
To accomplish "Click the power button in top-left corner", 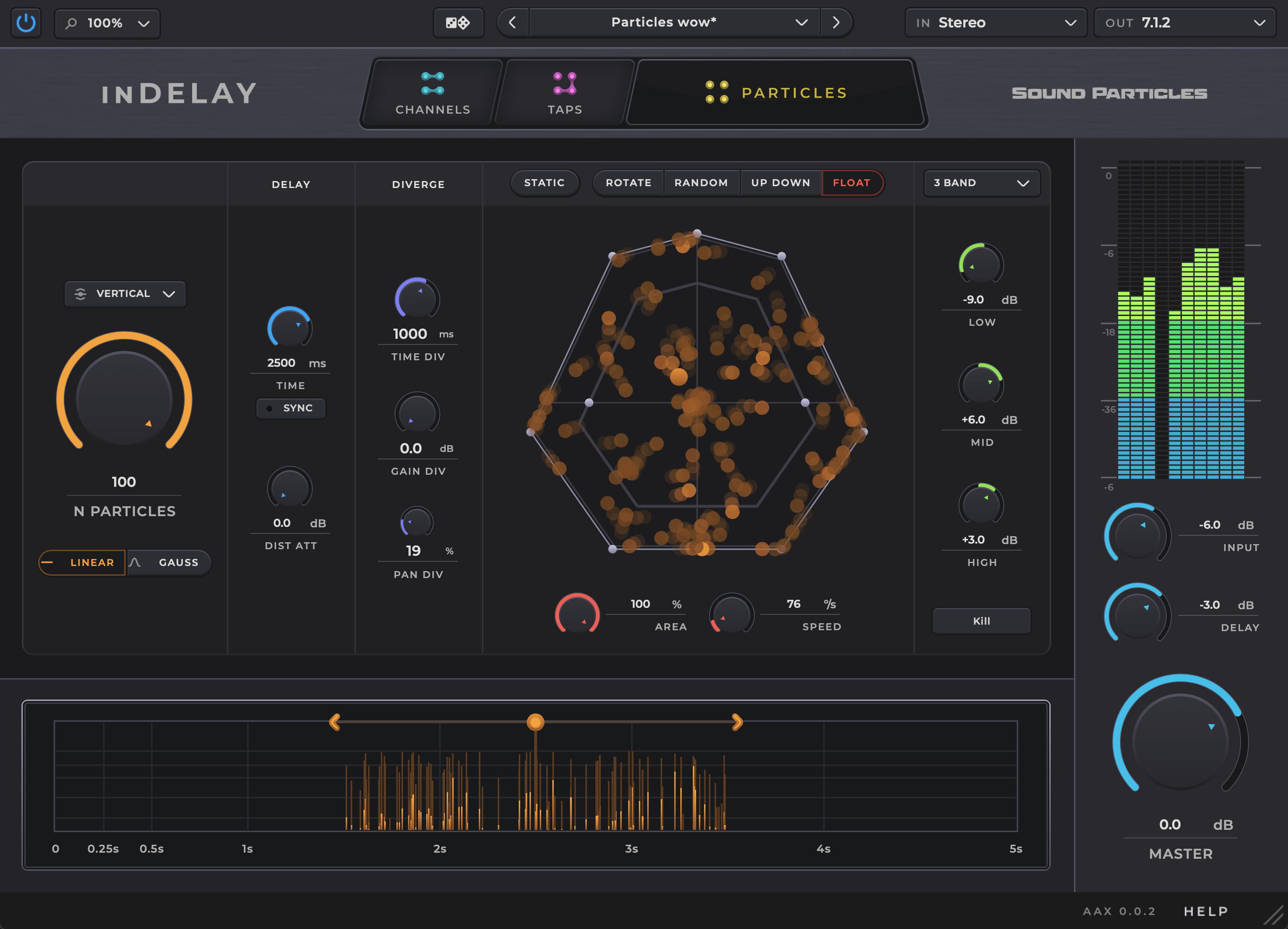I will click(x=26, y=23).
